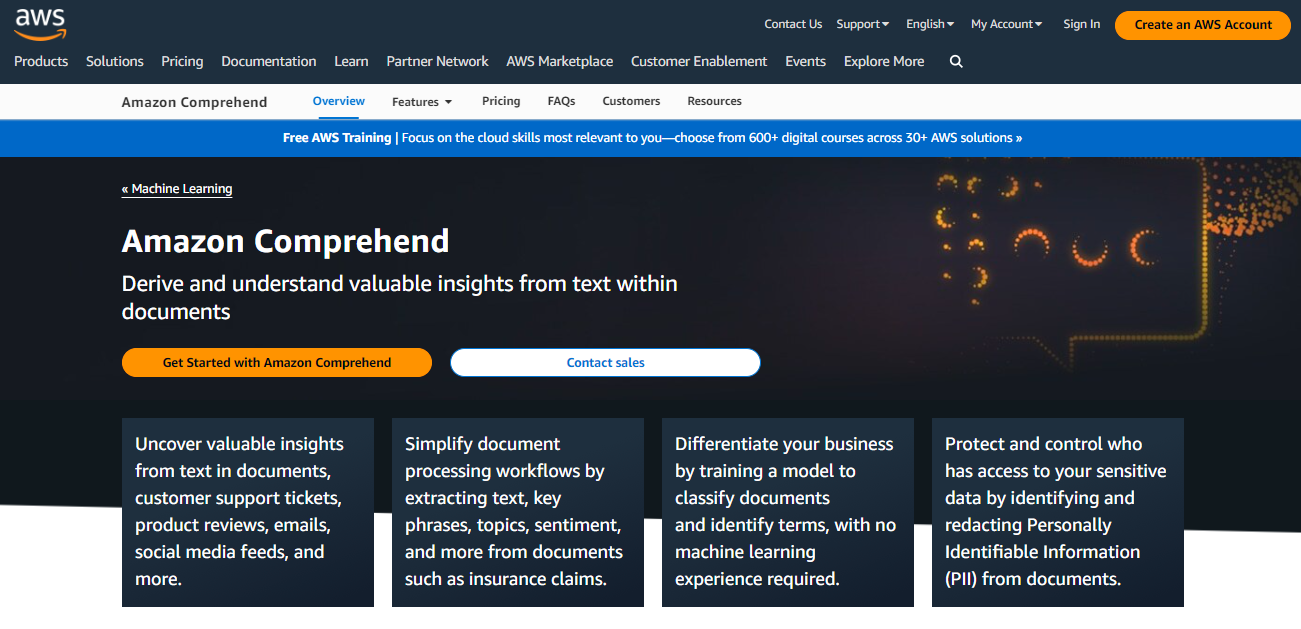
Task: Open Contact Us link
Action: click(x=793, y=24)
